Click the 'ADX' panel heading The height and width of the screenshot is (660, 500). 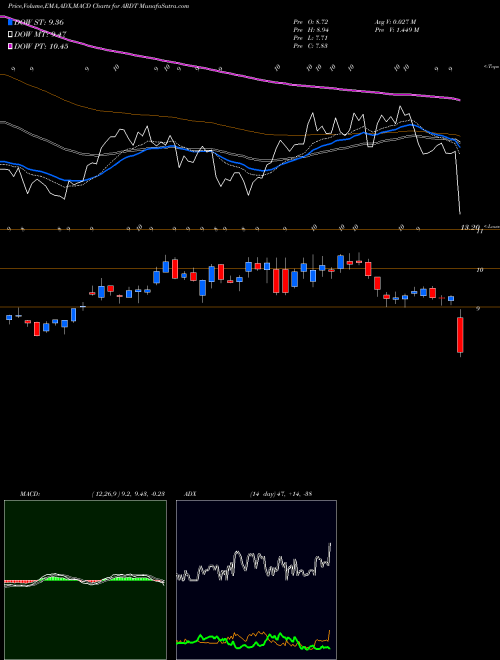[190, 494]
